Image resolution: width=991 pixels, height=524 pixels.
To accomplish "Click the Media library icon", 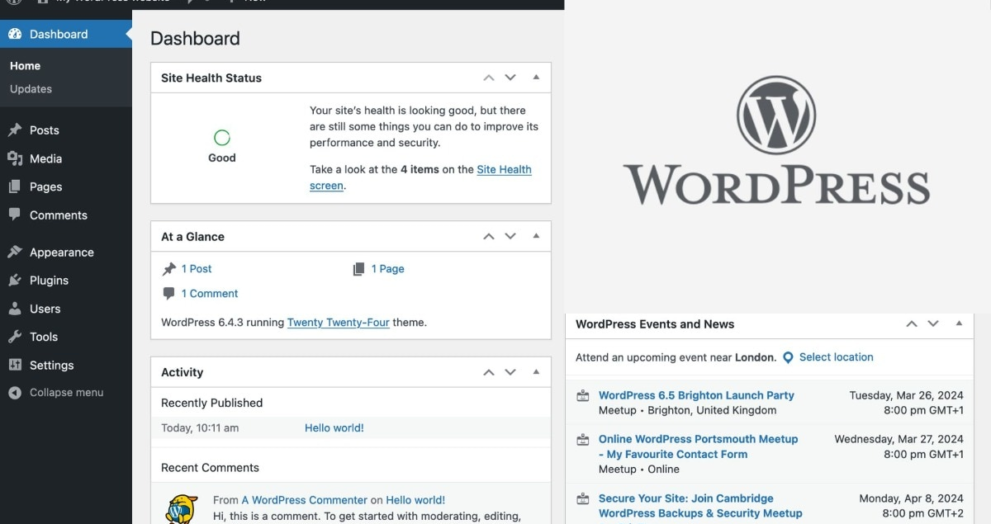I will (x=15, y=159).
